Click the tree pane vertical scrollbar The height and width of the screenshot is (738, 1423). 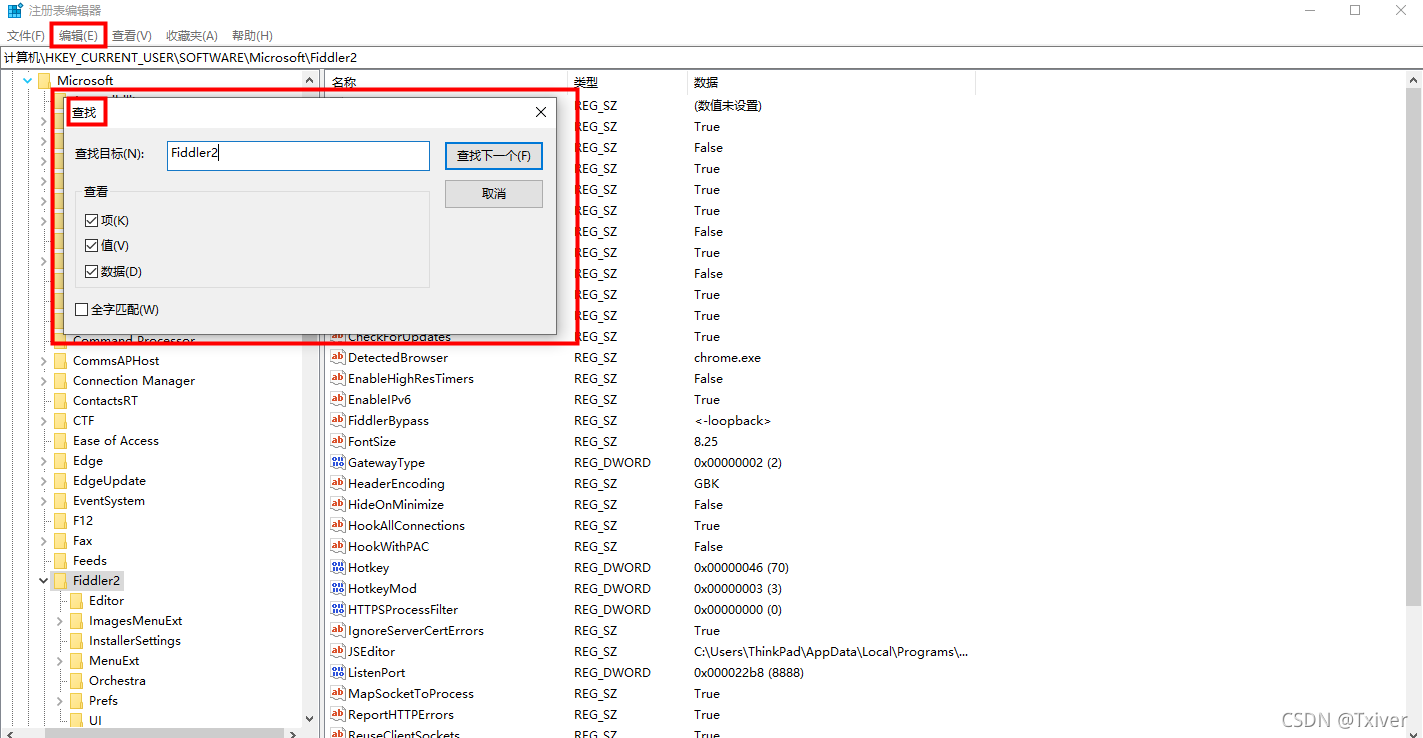tap(310, 400)
